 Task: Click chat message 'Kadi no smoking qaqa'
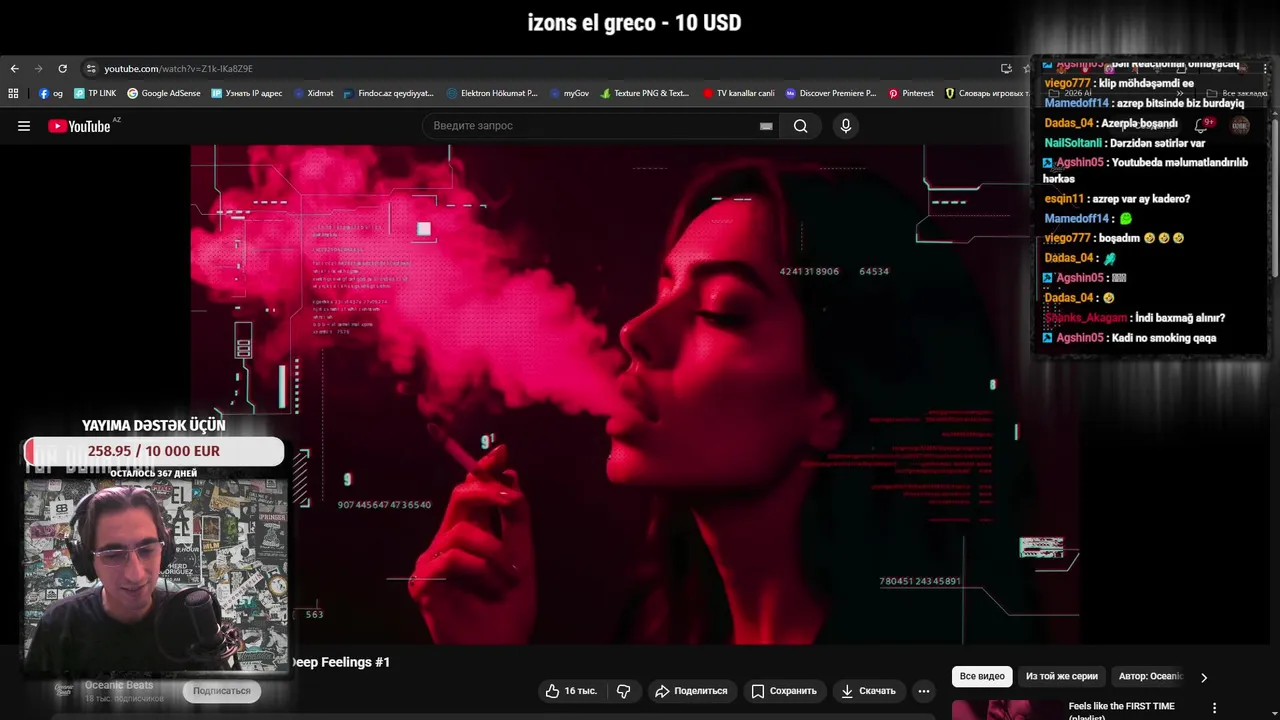(x=1164, y=338)
